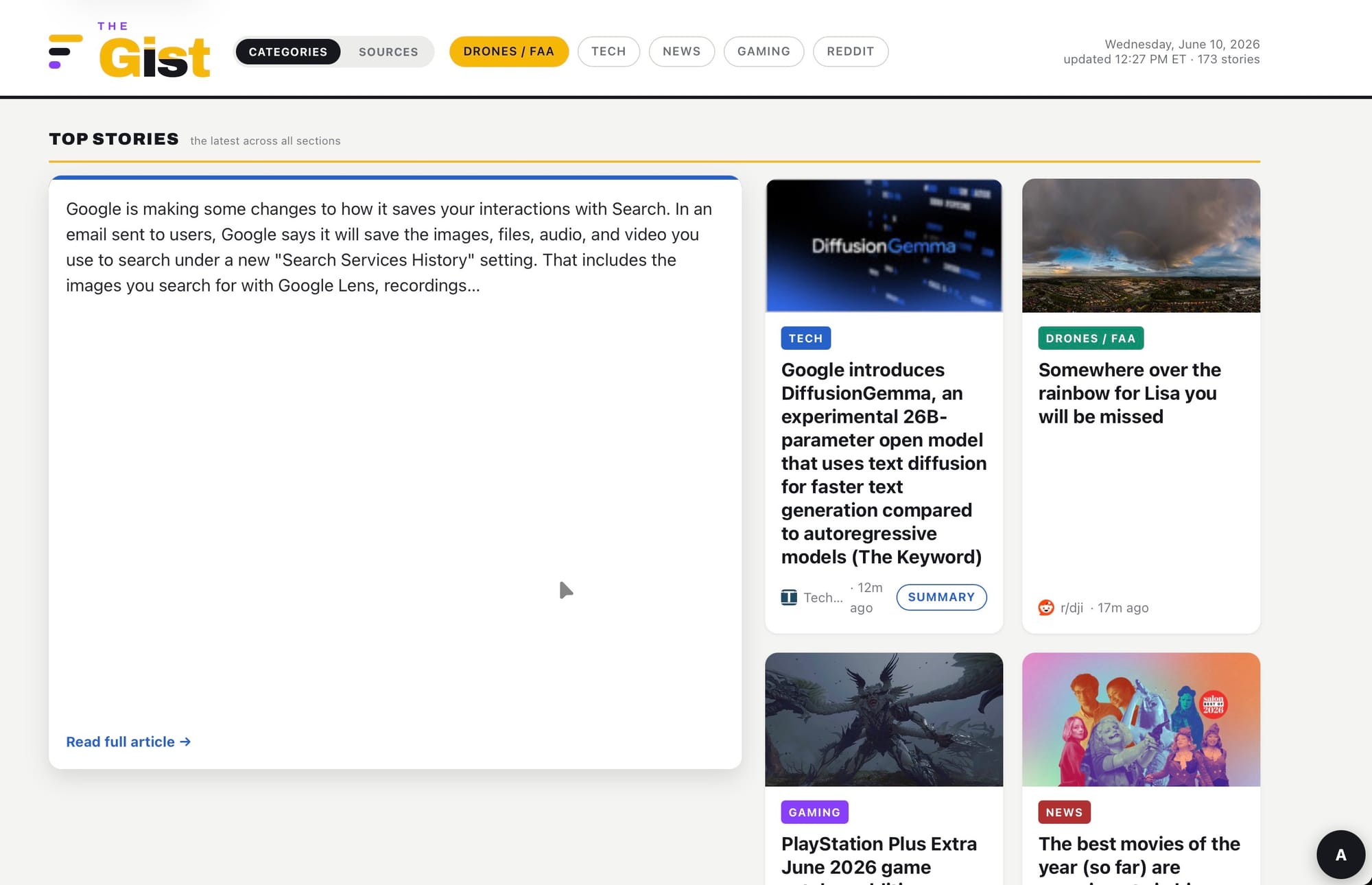1372x885 pixels.
Task: Select the Gaming filter pill
Action: 764,51
